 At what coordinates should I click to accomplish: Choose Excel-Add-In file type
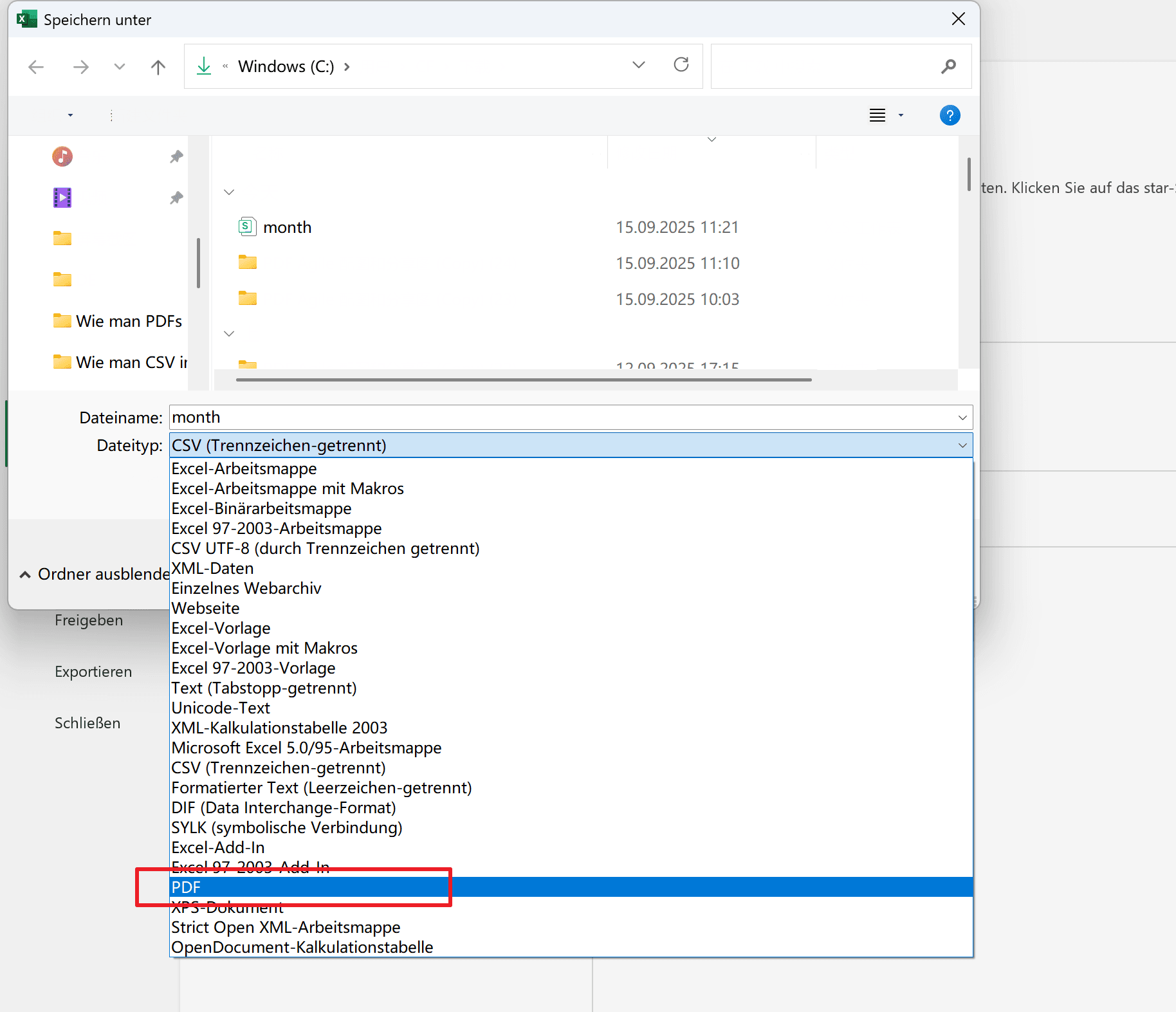point(571,847)
